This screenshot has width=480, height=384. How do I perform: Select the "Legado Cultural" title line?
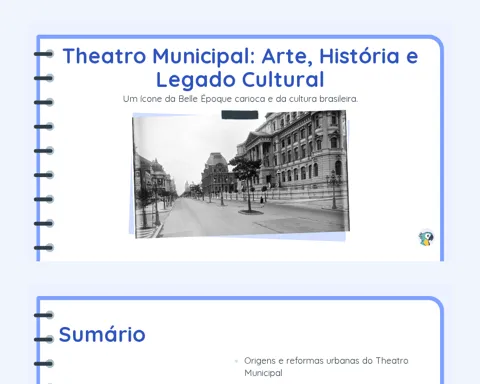coord(240,79)
